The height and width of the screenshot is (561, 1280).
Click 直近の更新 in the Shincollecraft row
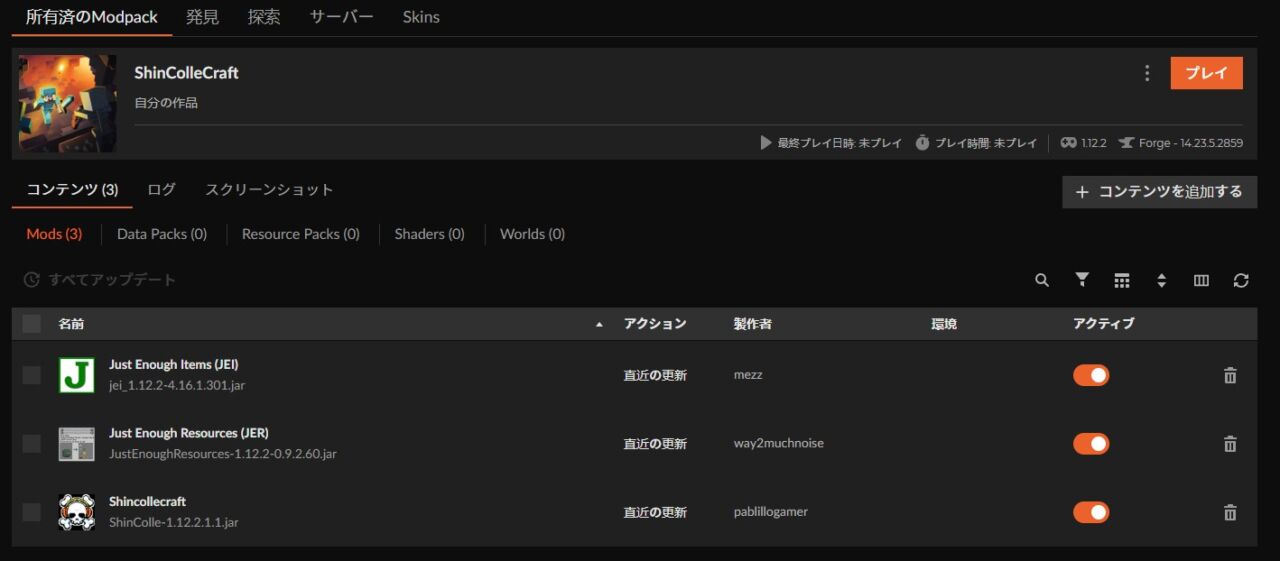coord(655,512)
